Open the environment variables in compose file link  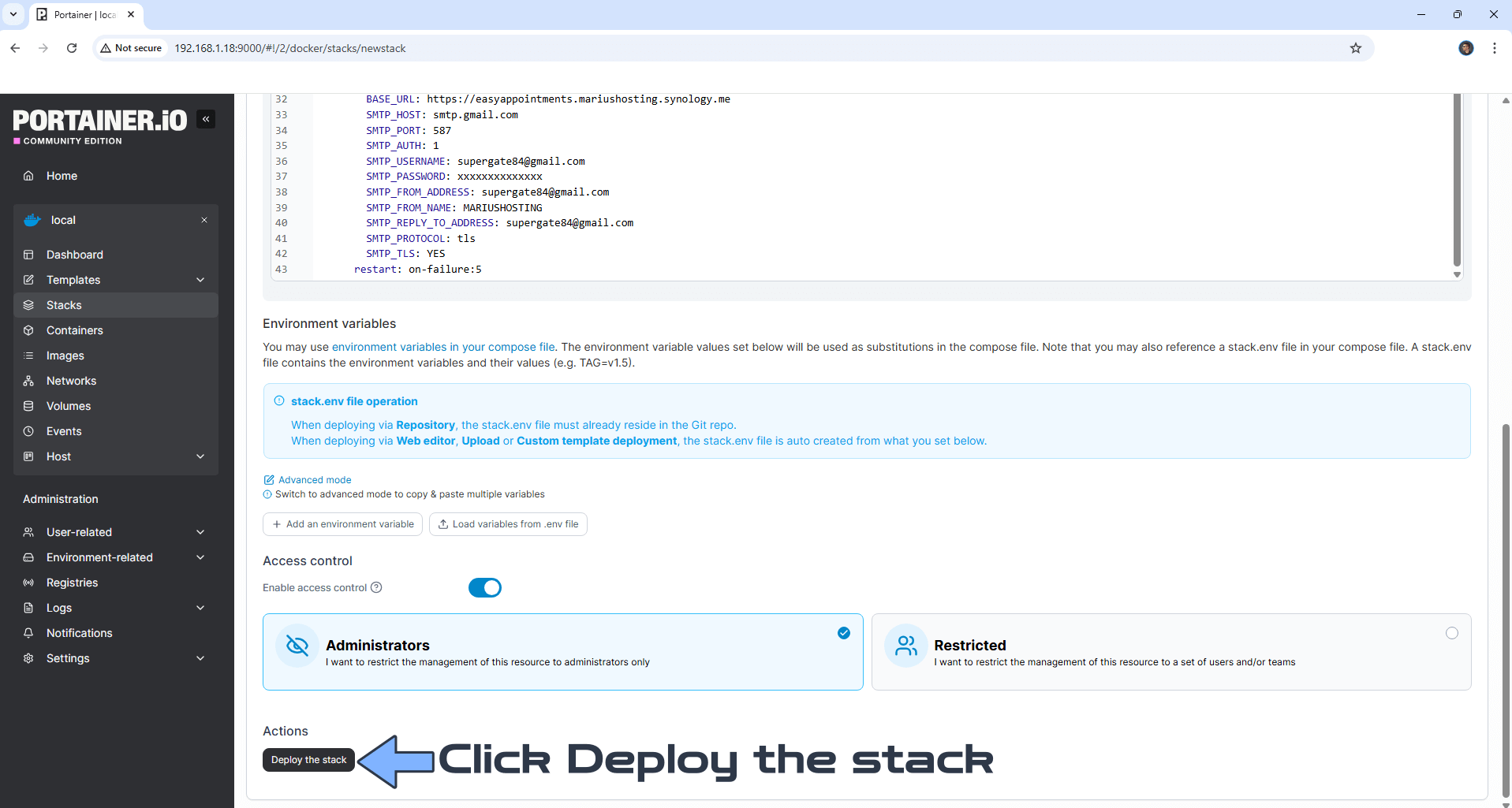click(443, 347)
